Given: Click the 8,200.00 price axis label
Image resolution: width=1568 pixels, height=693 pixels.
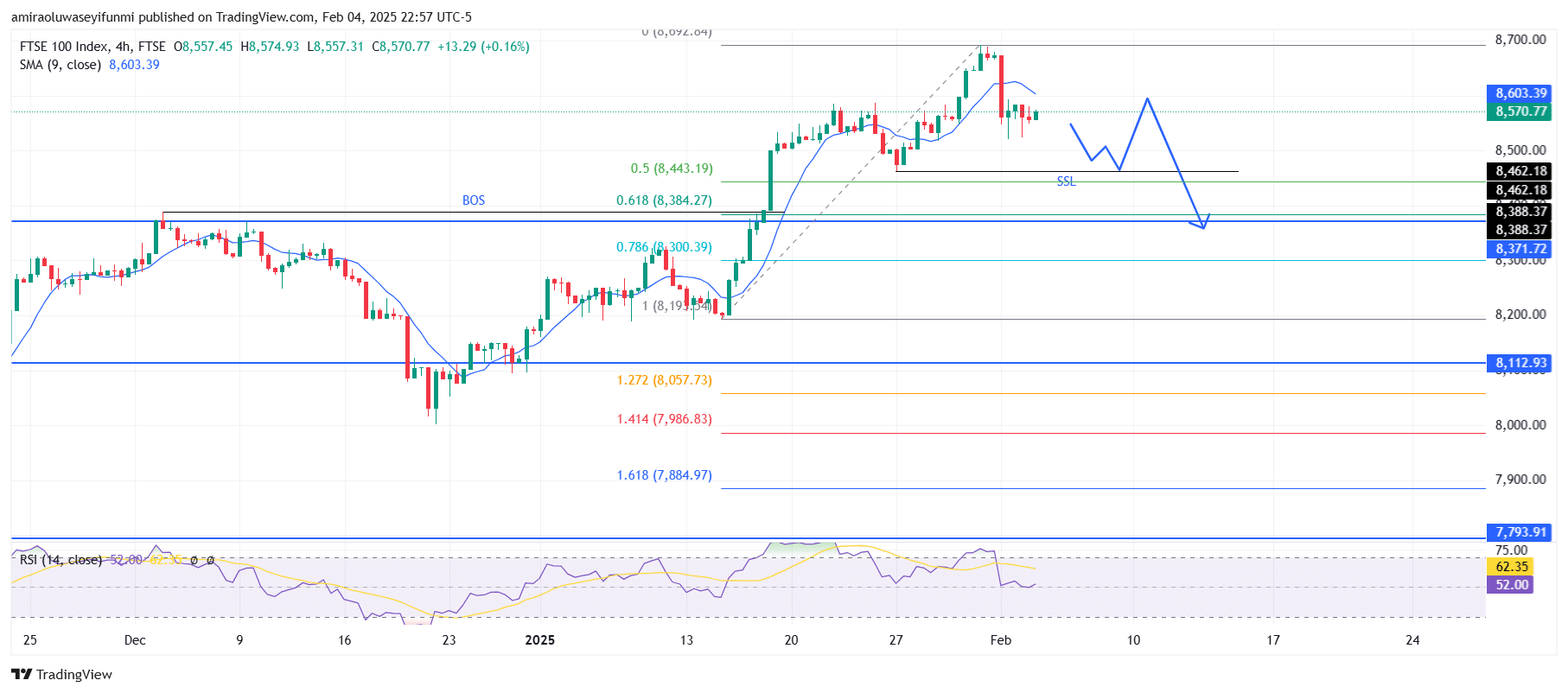Looking at the screenshot, I should tap(1520, 315).
